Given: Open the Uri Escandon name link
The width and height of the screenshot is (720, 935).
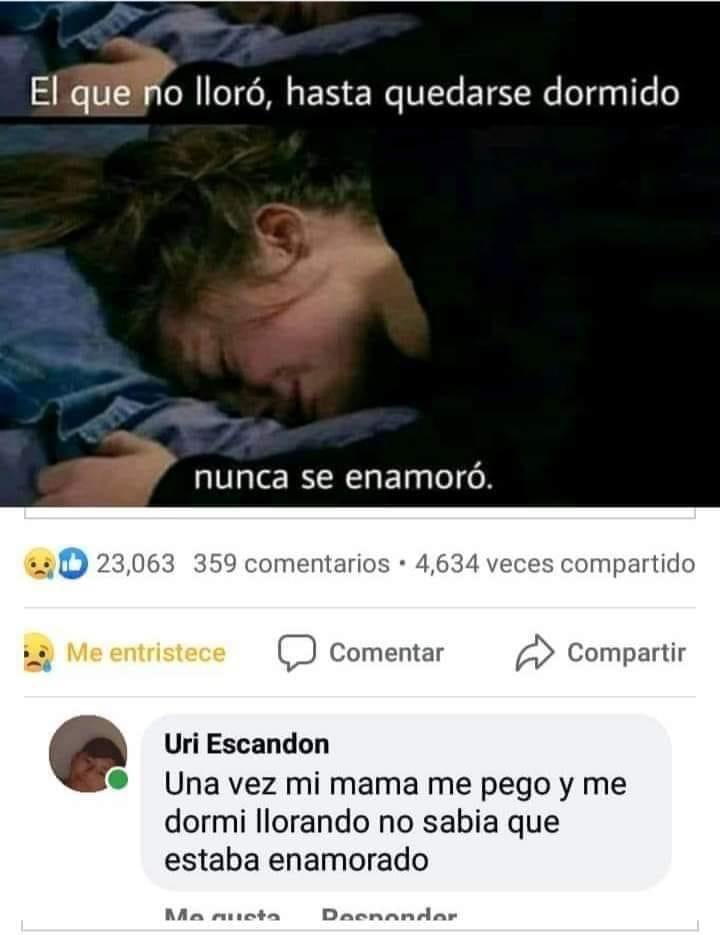Looking at the screenshot, I should (246, 744).
